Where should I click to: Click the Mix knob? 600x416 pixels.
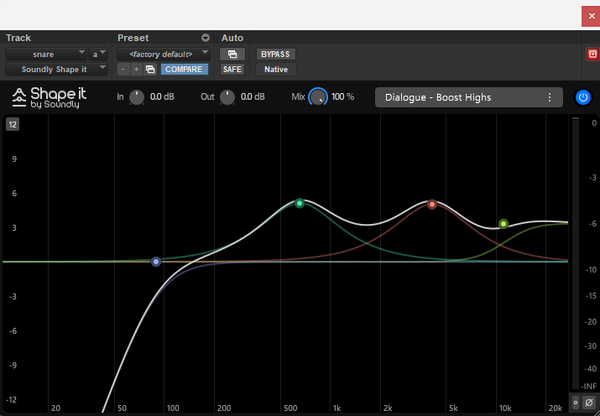[x=318, y=97]
